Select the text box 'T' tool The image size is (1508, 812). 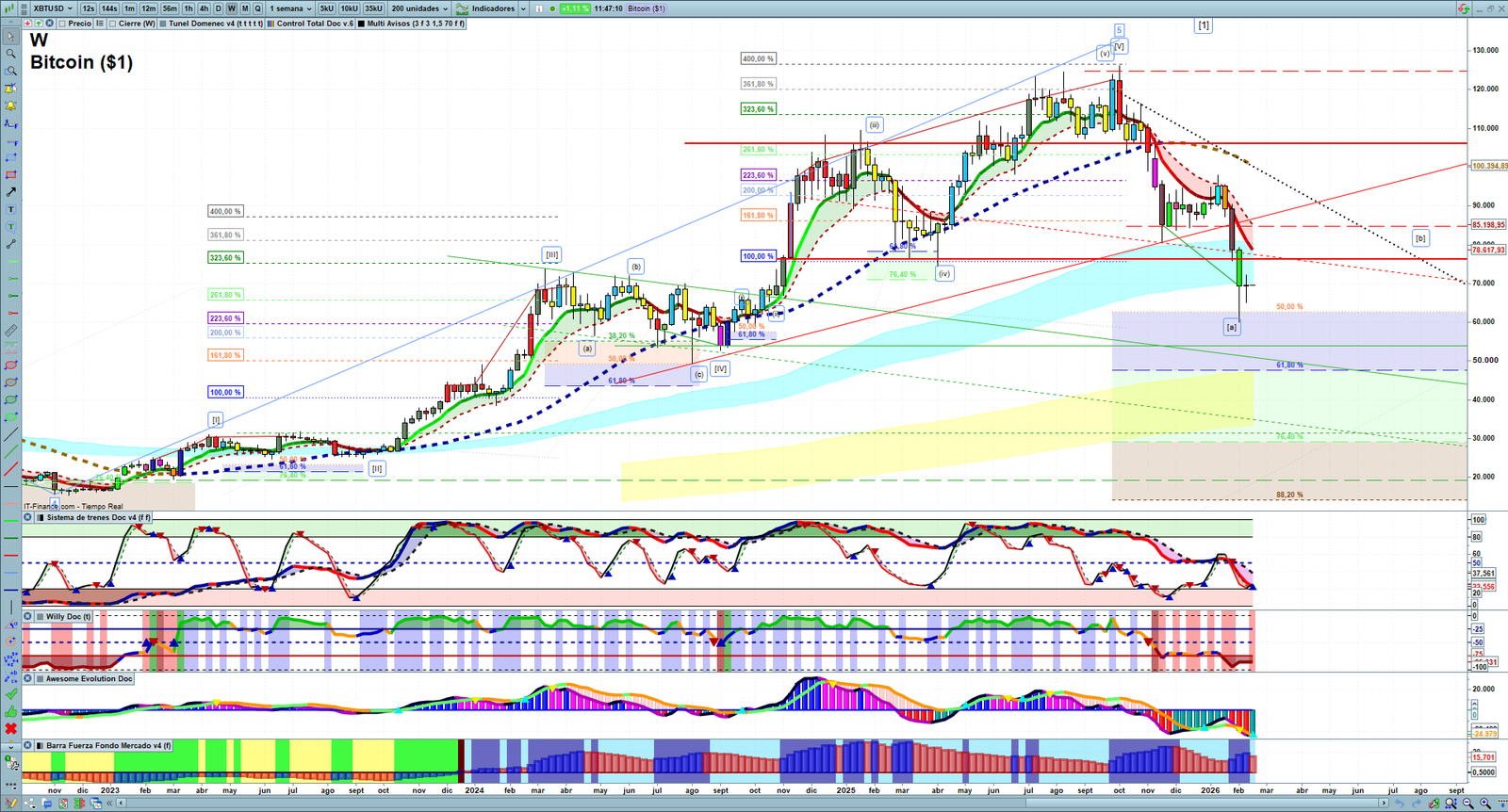tap(10, 209)
